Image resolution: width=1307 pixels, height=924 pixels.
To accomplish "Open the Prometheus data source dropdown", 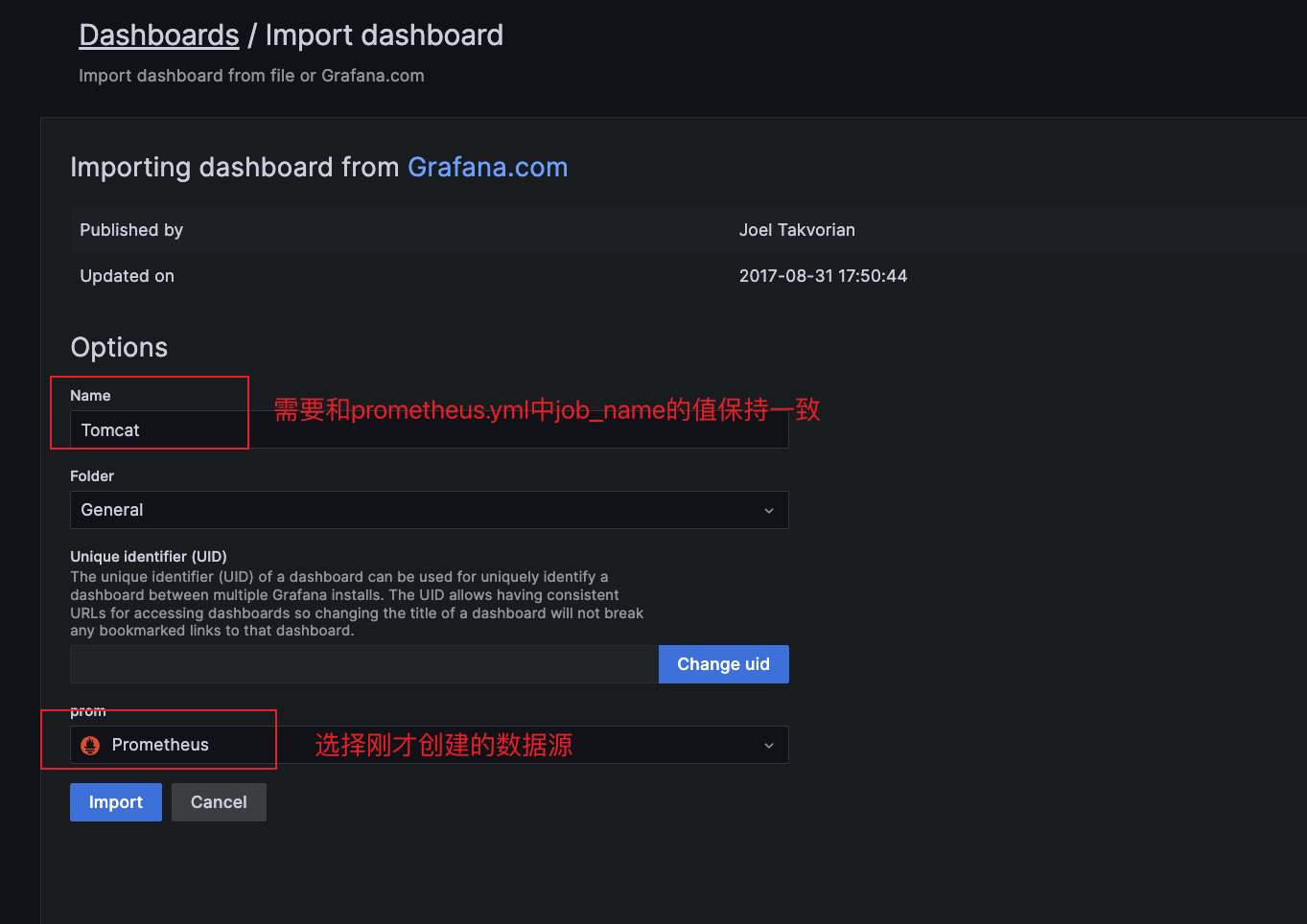I will (x=429, y=745).
